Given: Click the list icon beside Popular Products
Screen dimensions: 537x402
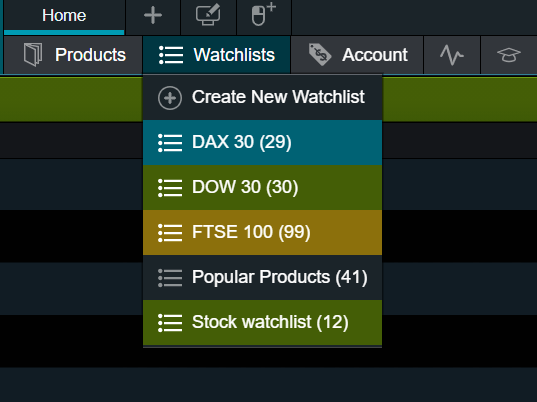Looking at the screenshot, I should coord(170,278).
